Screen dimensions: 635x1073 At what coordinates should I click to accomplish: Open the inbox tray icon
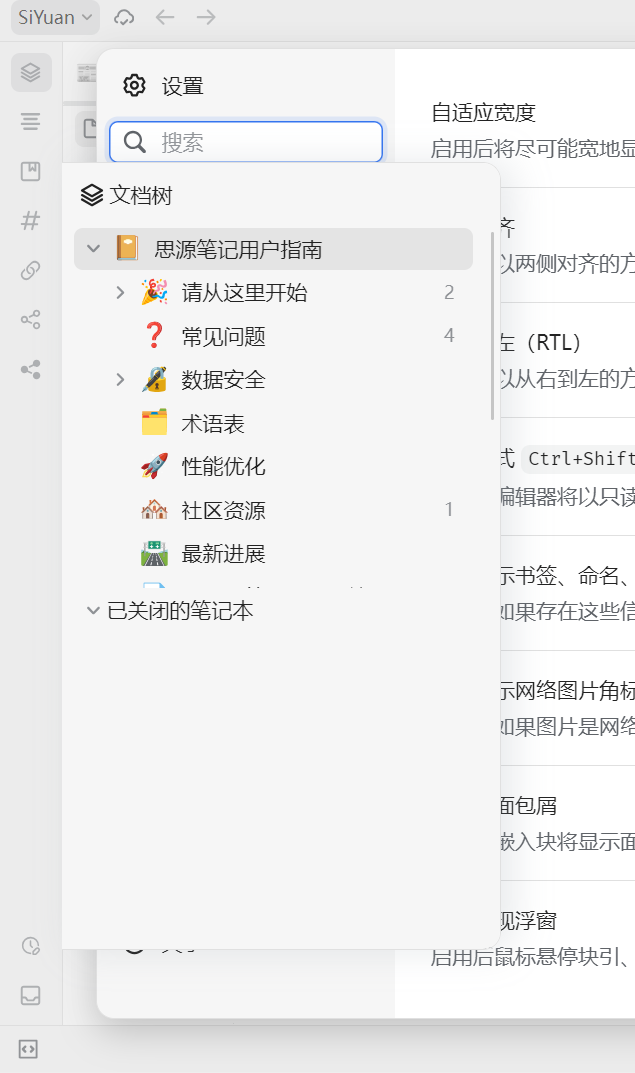pyautogui.click(x=31, y=996)
